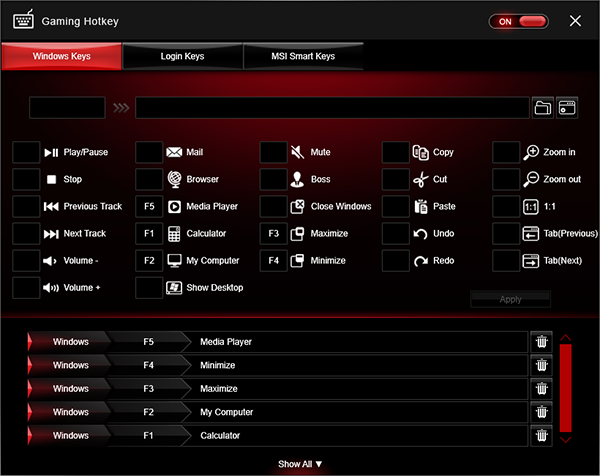Click the Stop square icon
The width and height of the screenshot is (600, 476).
tap(51, 179)
